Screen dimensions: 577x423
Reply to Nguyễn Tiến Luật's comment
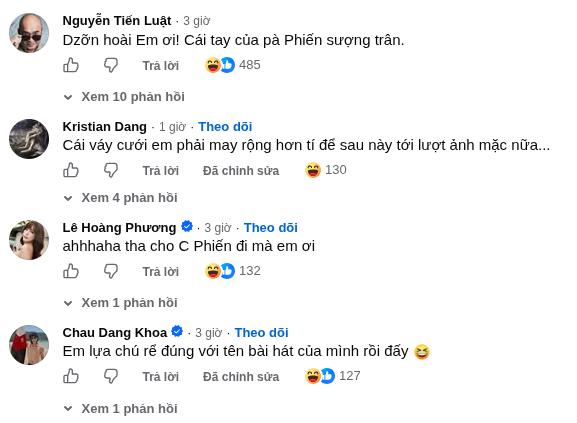(160, 66)
